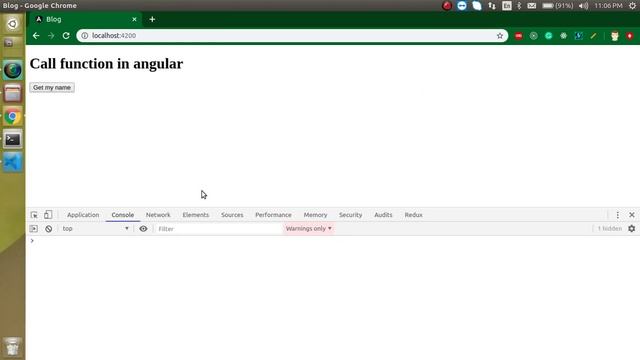Screen dimensions: 640x360
Task: Open the Warnings only log level dropdown
Action: (x=309, y=229)
